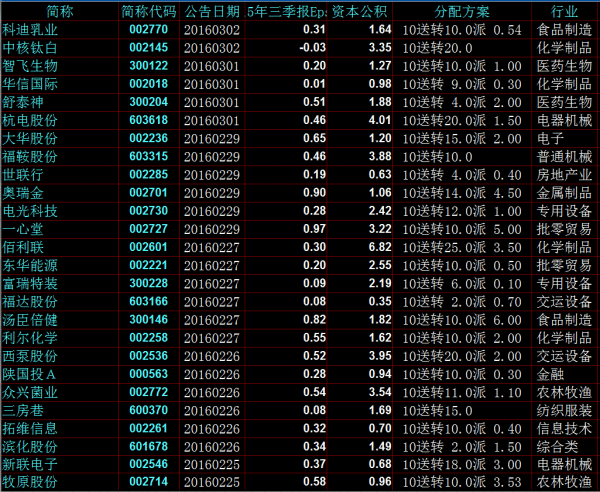Click stock code 000563
This screenshot has width=600, height=492.
pos(148,374)
